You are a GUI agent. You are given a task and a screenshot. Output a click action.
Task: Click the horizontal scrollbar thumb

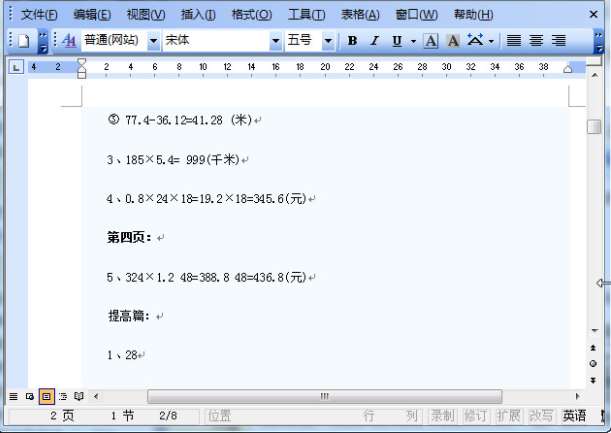click(325, 396)
